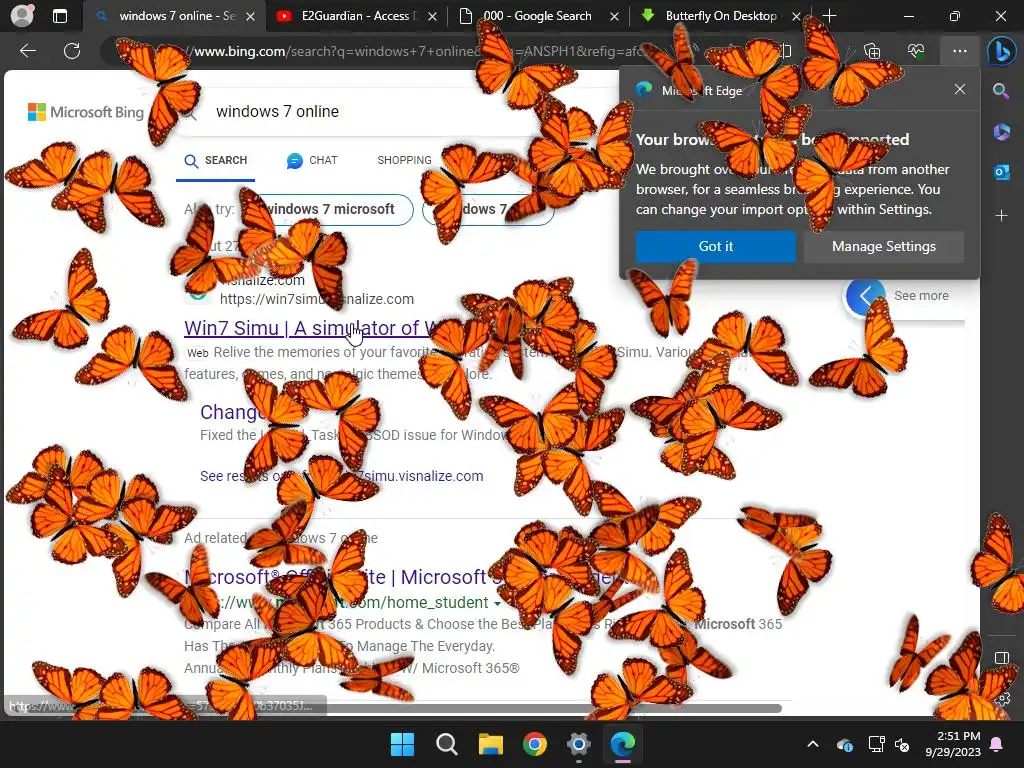Screen dimensions: 1024x768
Task: Toggle the sidebar hide panel icon
Action: pos(1001,658)
